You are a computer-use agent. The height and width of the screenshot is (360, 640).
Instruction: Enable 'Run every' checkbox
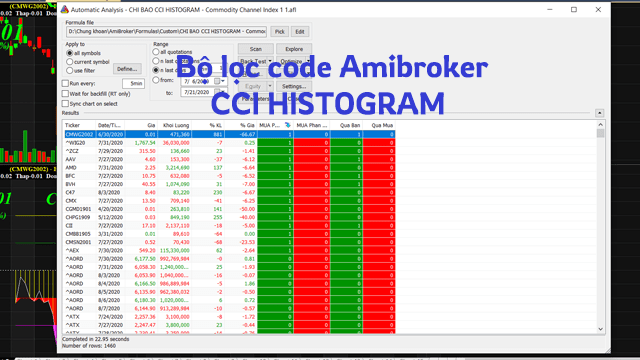pos(65,83)
